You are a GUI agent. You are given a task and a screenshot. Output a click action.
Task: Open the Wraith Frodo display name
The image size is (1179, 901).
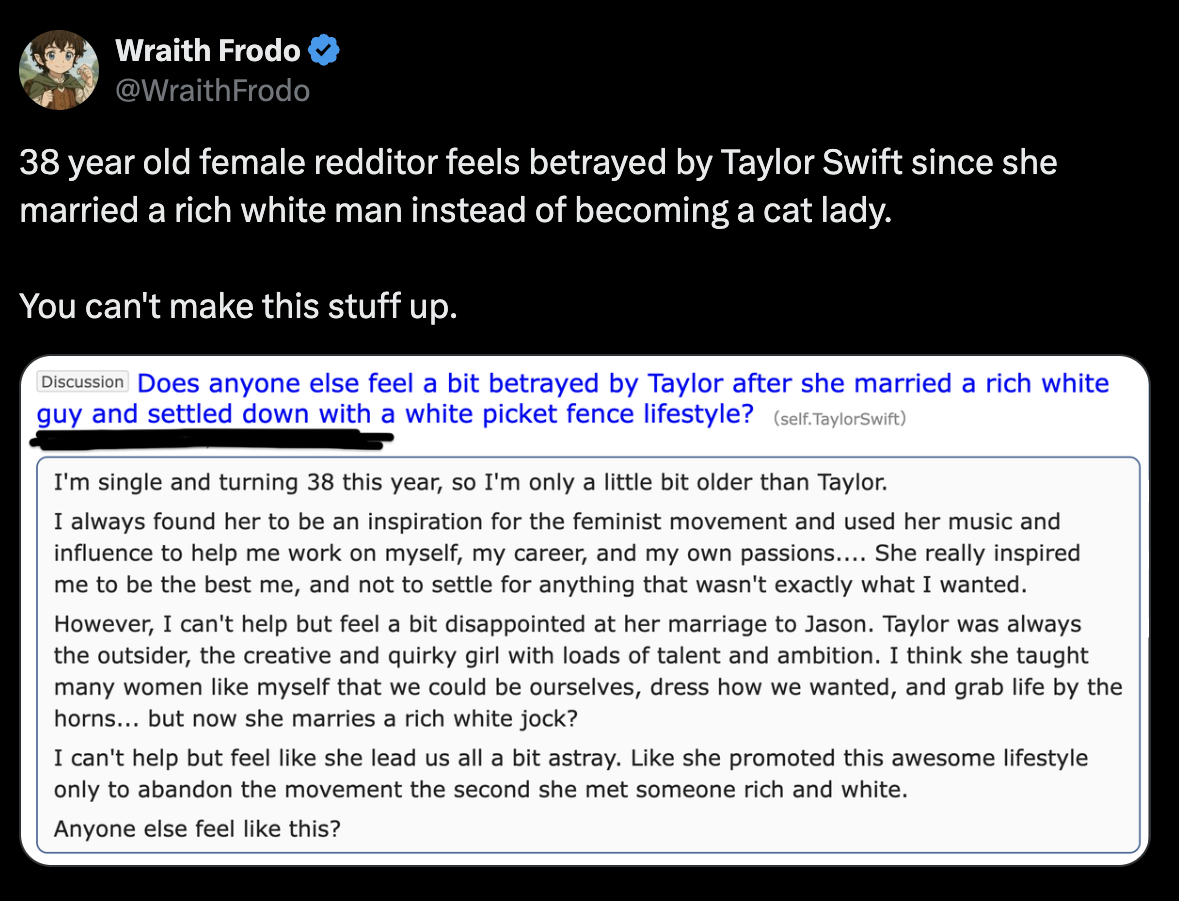(208, 50)
